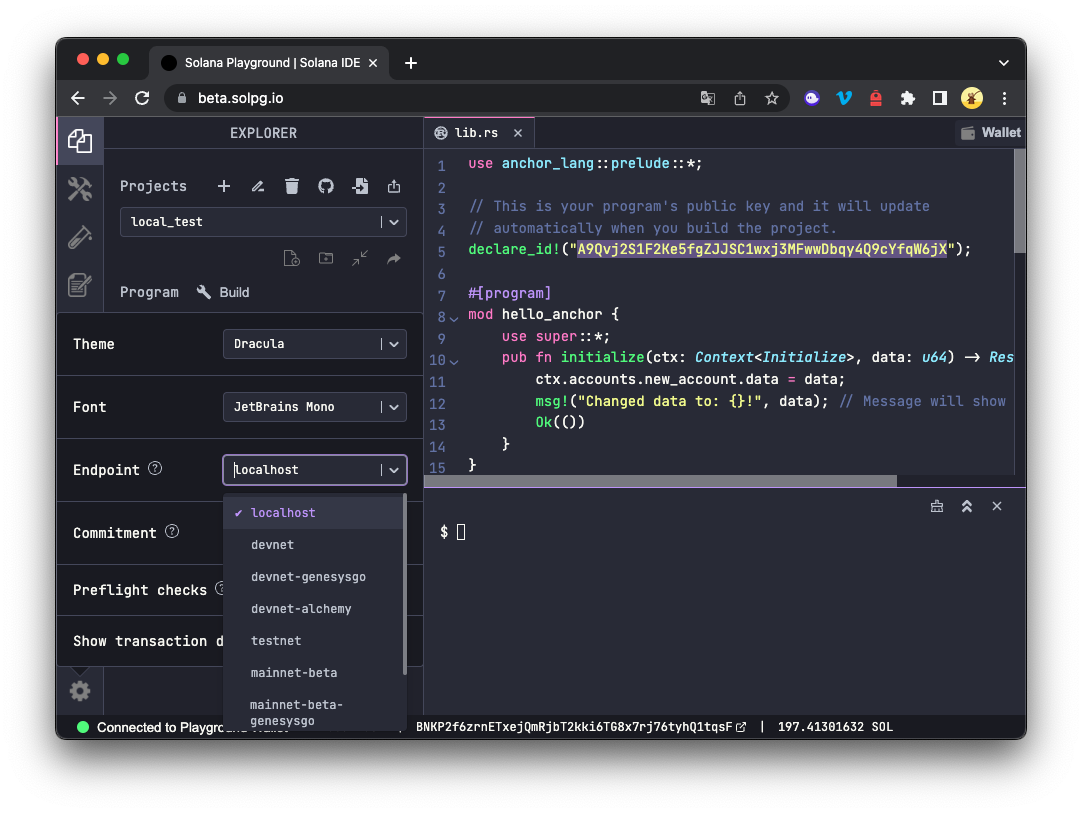Viewport: 1082px width, 813px height.
Task: Open the Font dropdown showing JetBrains Mono
Action: [314, 407]
